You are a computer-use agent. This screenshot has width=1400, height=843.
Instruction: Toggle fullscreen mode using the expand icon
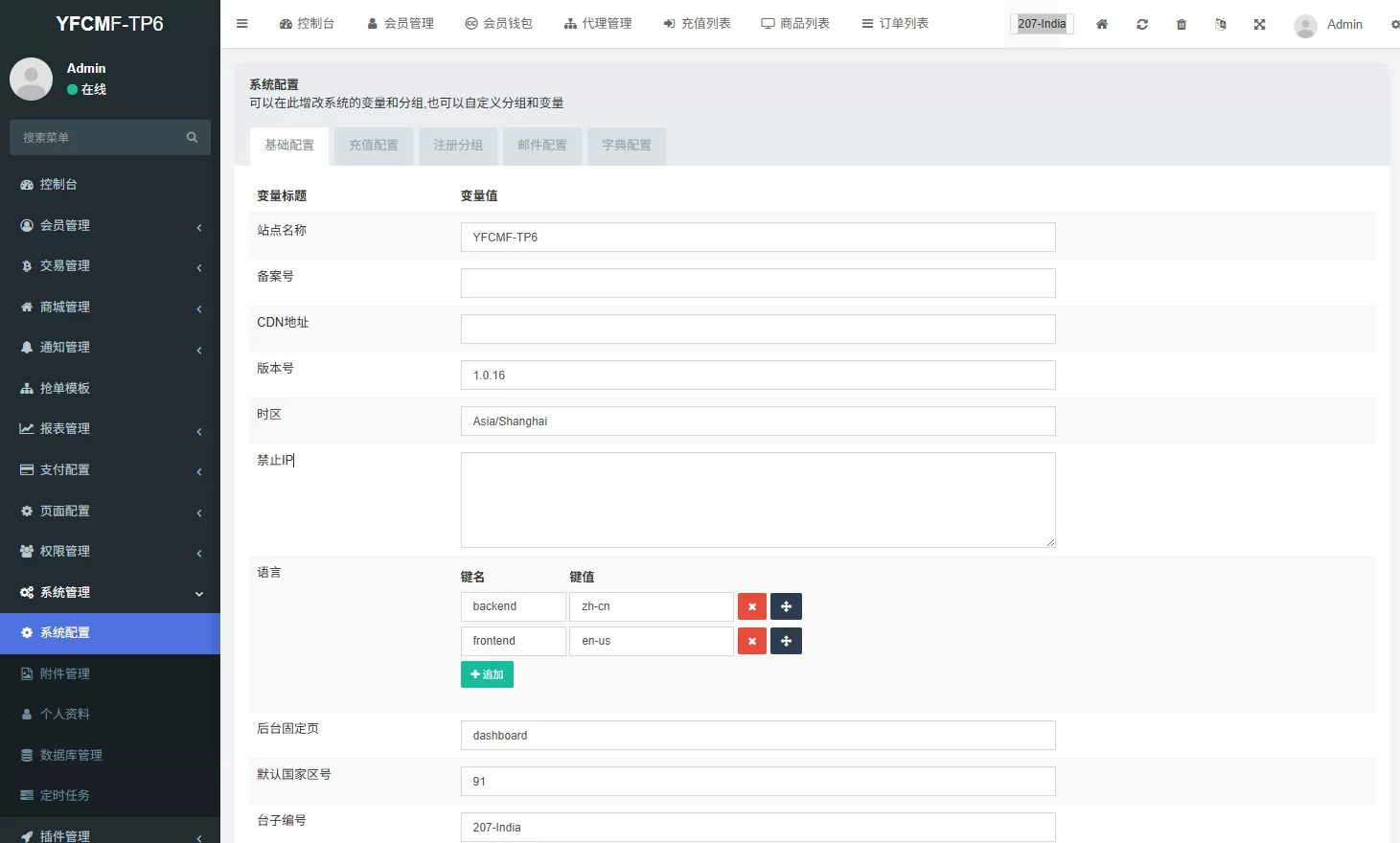pos(1259,24)
